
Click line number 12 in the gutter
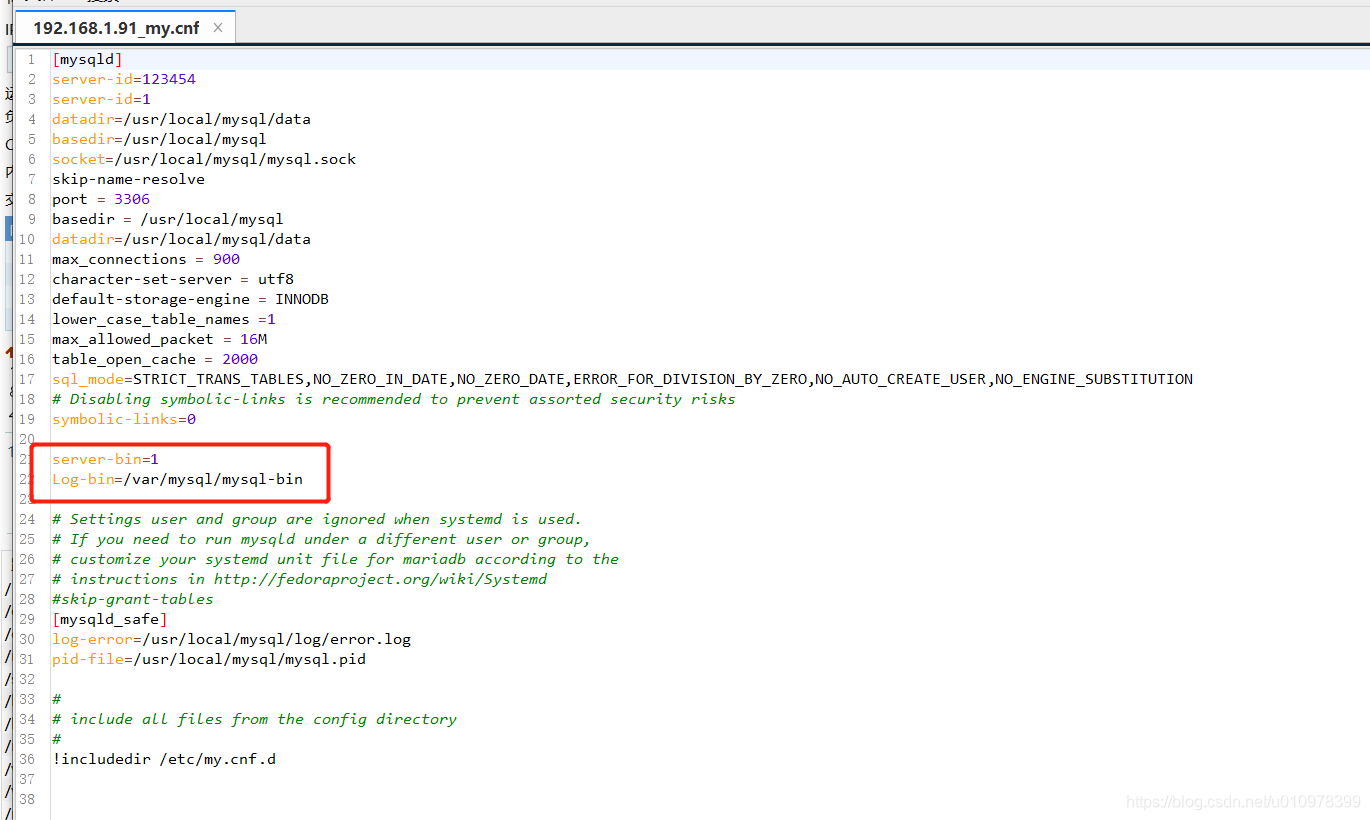pyautogui.click(x=27, y=279)
